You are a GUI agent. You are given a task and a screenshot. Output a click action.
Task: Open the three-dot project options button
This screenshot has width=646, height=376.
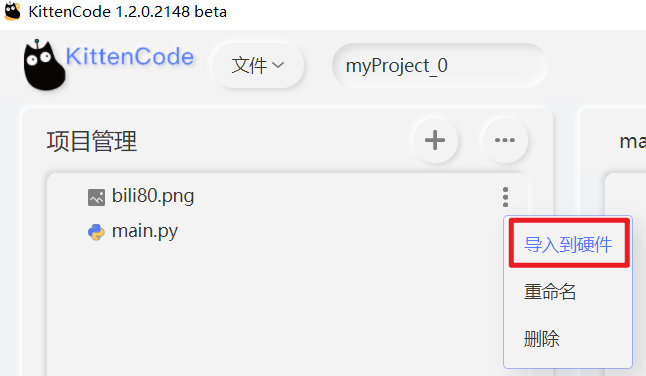505,140
